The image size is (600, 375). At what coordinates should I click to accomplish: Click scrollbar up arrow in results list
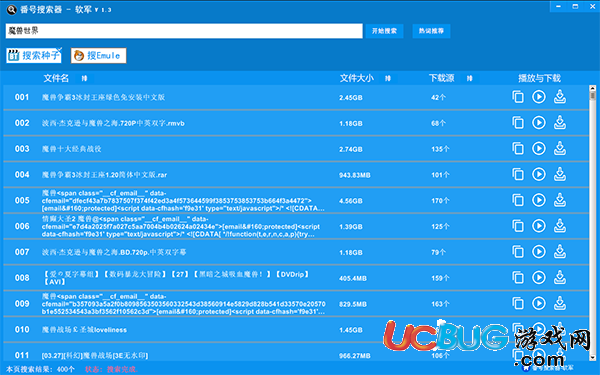pos(593,88)
